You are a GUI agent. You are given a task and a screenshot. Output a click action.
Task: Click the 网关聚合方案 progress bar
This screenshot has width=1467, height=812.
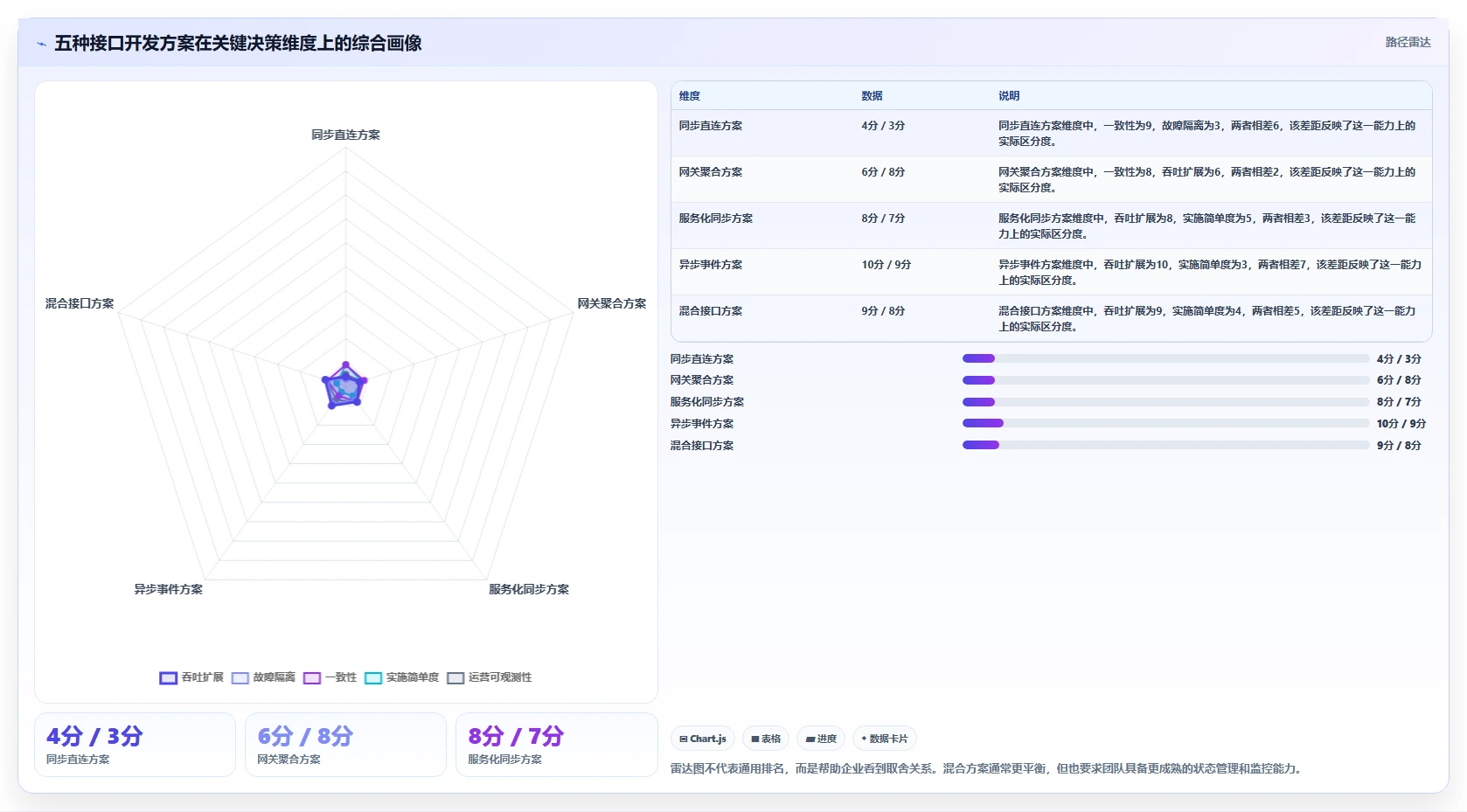1165,380
